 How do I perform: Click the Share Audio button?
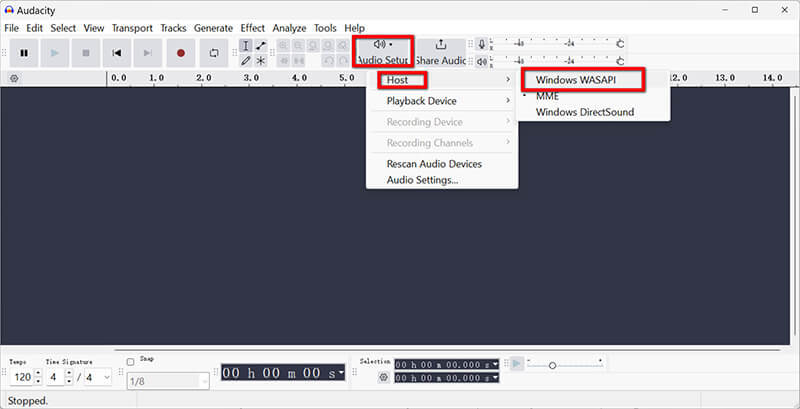[x=440, y=53]
